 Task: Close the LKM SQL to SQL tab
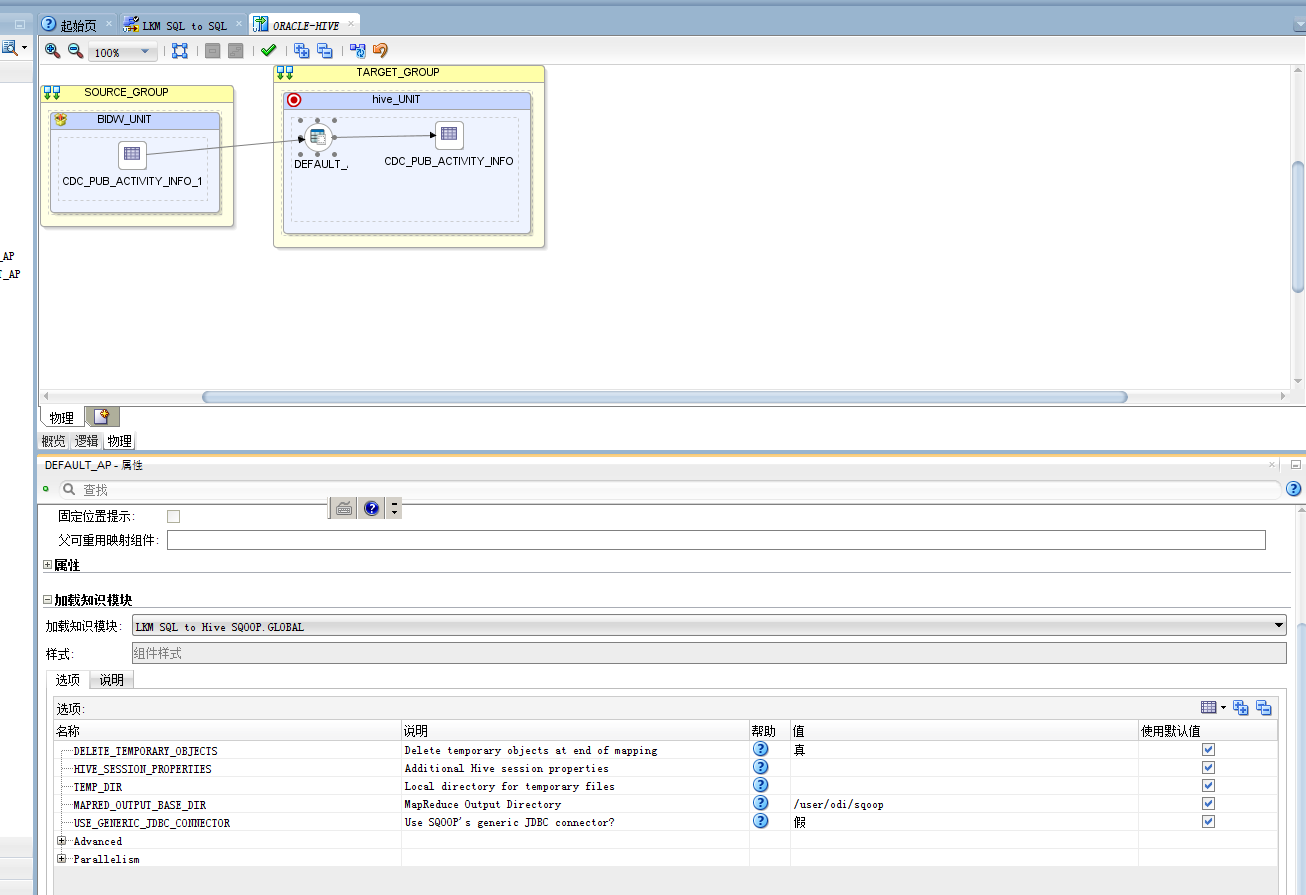point(239,24)
